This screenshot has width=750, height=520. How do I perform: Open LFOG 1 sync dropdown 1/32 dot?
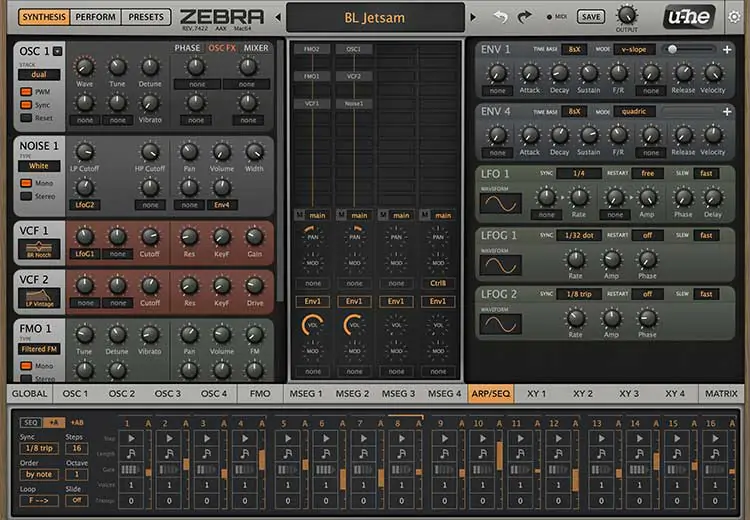[x=579, y=235]
